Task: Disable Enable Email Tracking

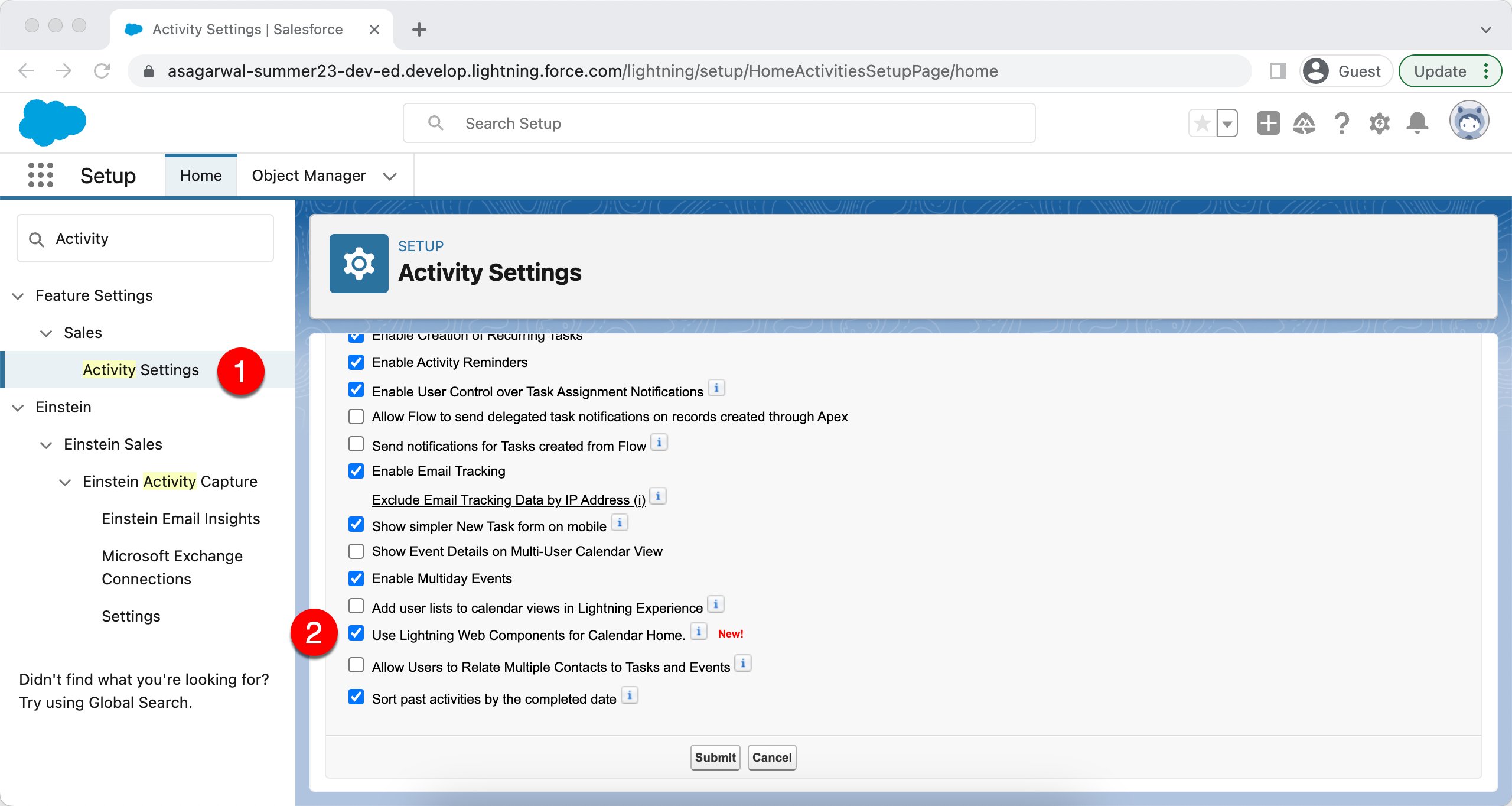Action: pos(356,470)
